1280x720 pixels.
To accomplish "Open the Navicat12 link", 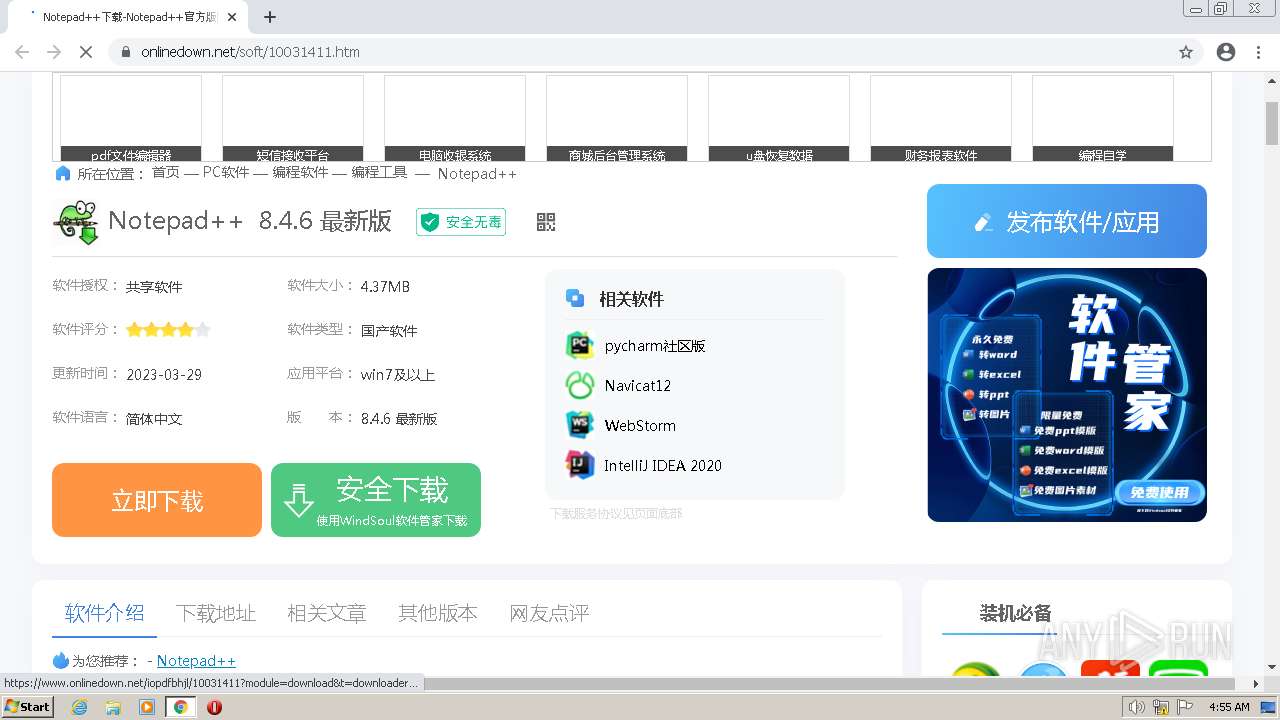I will (x=638, y=385).
